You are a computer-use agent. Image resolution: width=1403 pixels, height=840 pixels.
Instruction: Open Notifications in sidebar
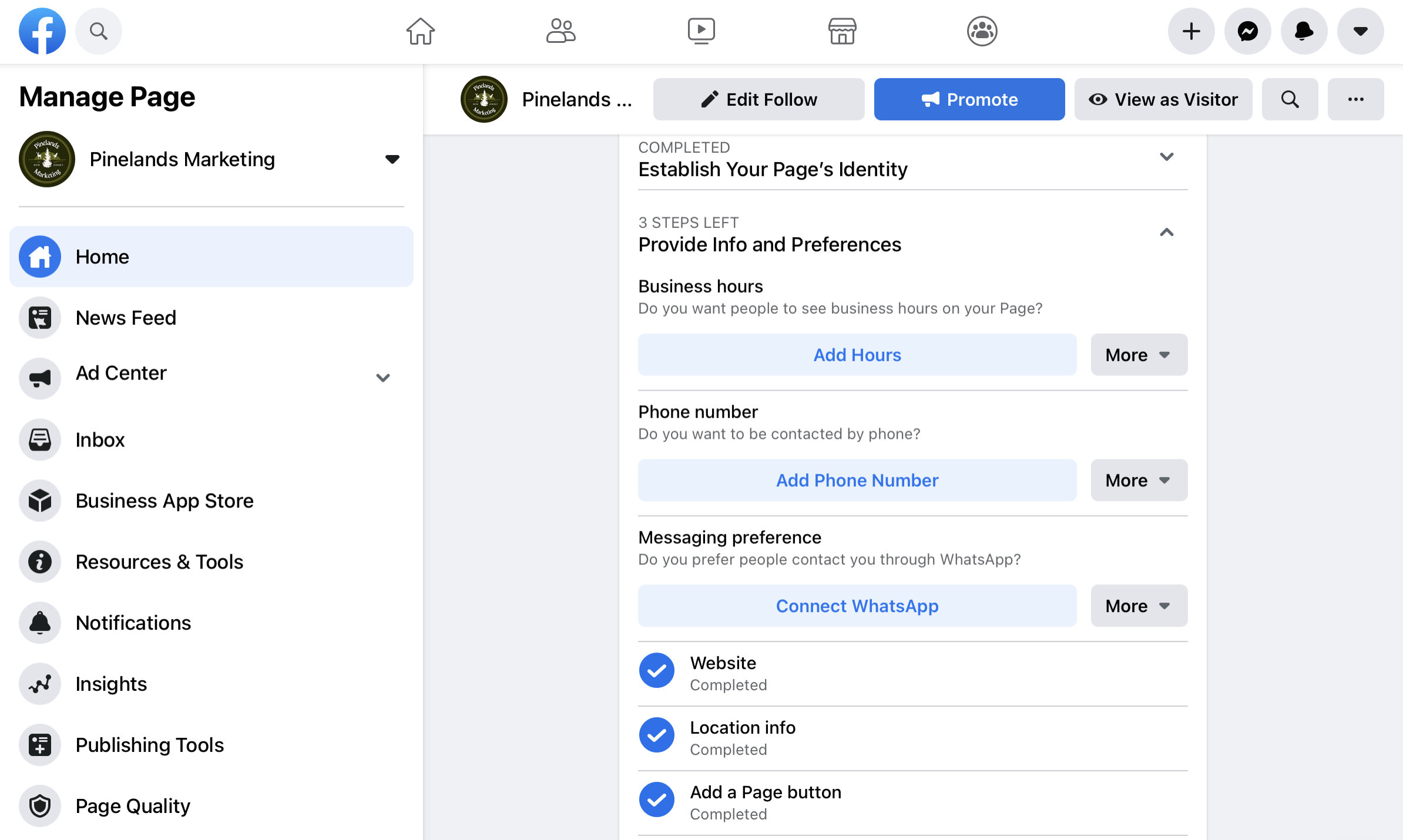click(x=212, y=623)
